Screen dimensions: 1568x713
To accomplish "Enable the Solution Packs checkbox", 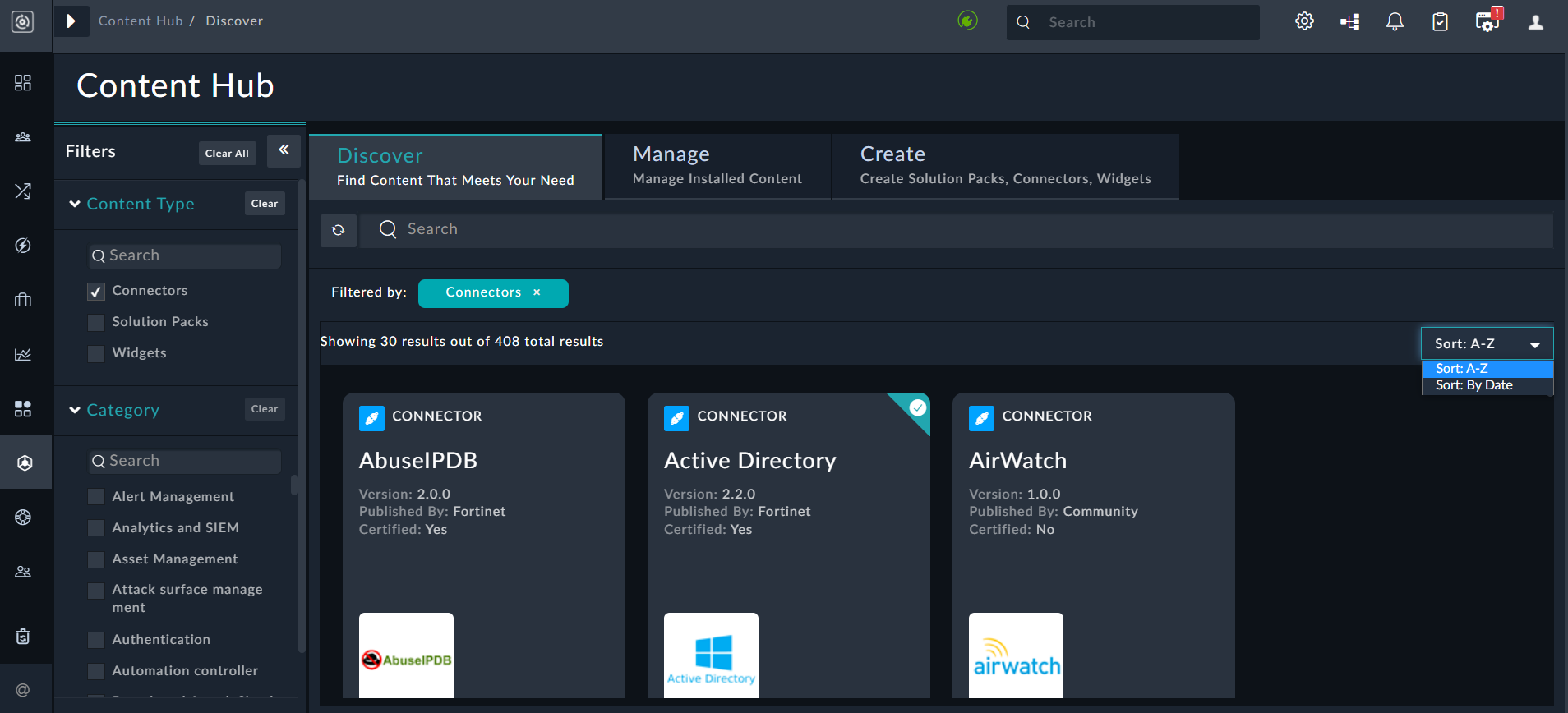I will (x=96, y=323).
